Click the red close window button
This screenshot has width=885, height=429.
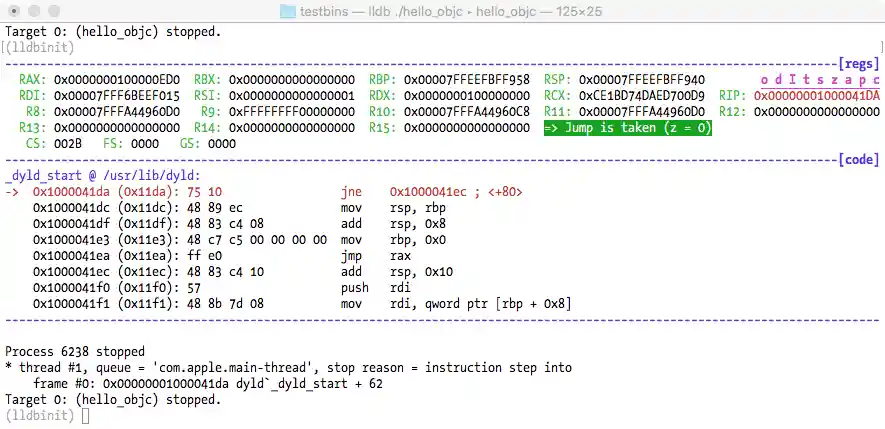tap(15, 11)
